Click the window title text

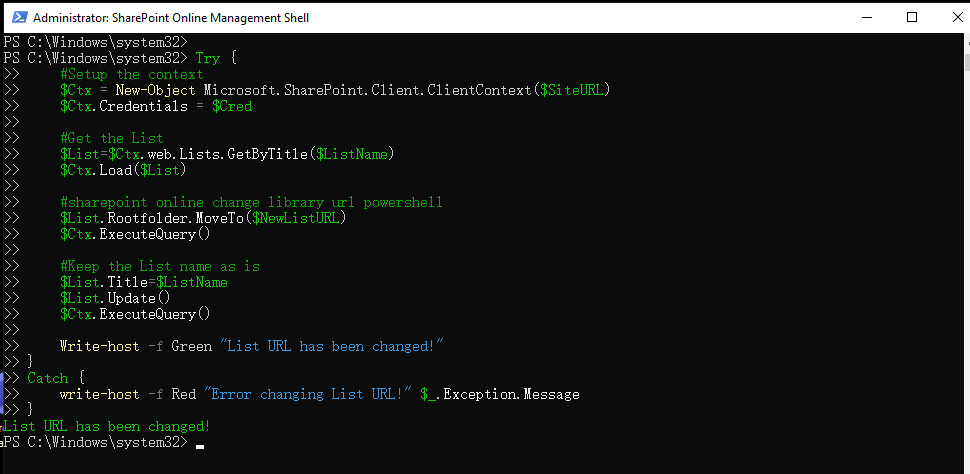tap(171, 18)
